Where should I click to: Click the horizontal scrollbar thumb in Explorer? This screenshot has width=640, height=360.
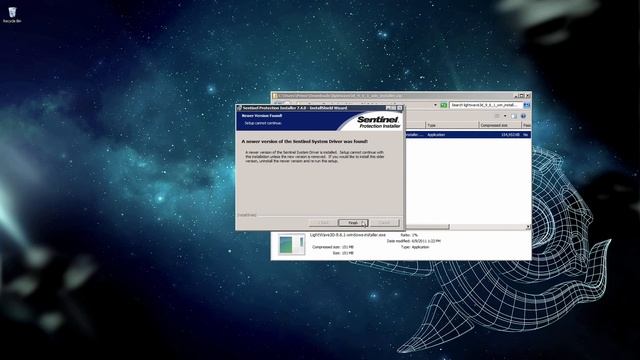(427, 227)
